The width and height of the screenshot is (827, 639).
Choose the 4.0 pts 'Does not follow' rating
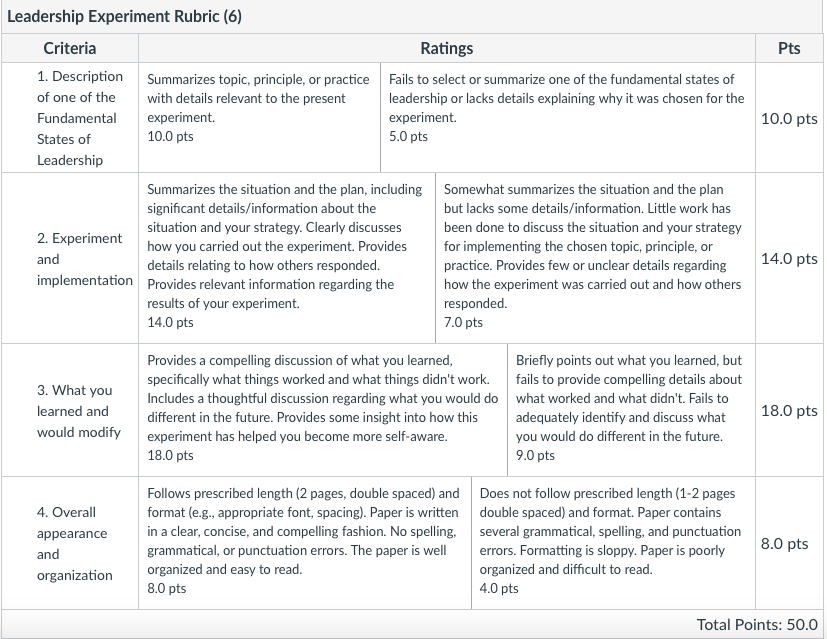coord(613,543)
